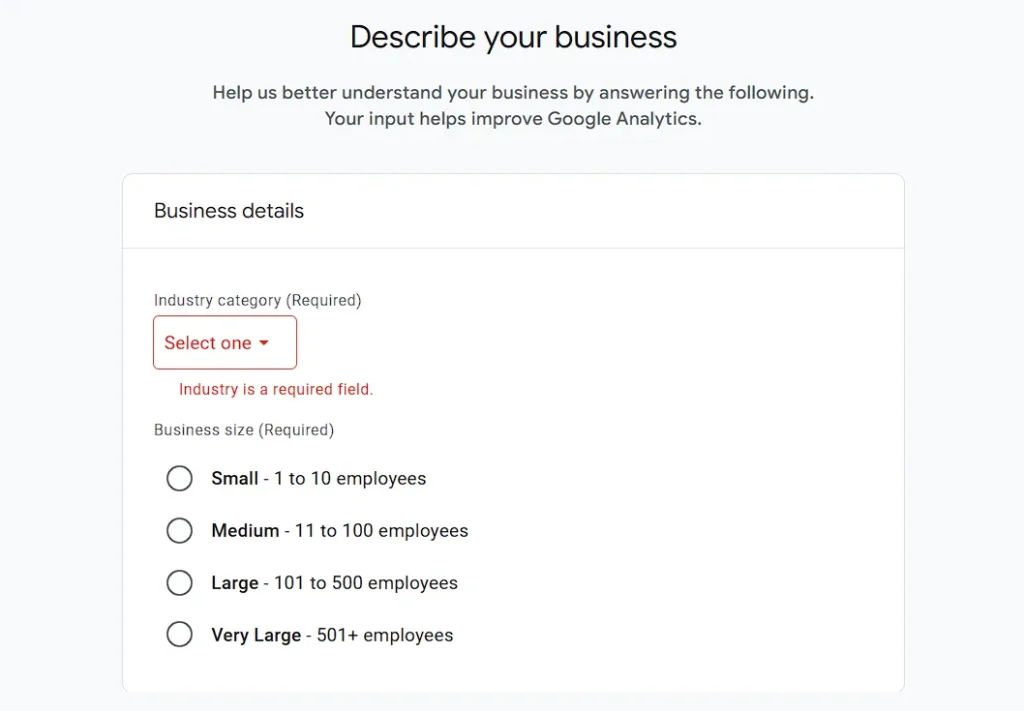Open the Industry category 'Select one' dropdown

(x=225, y=343)
